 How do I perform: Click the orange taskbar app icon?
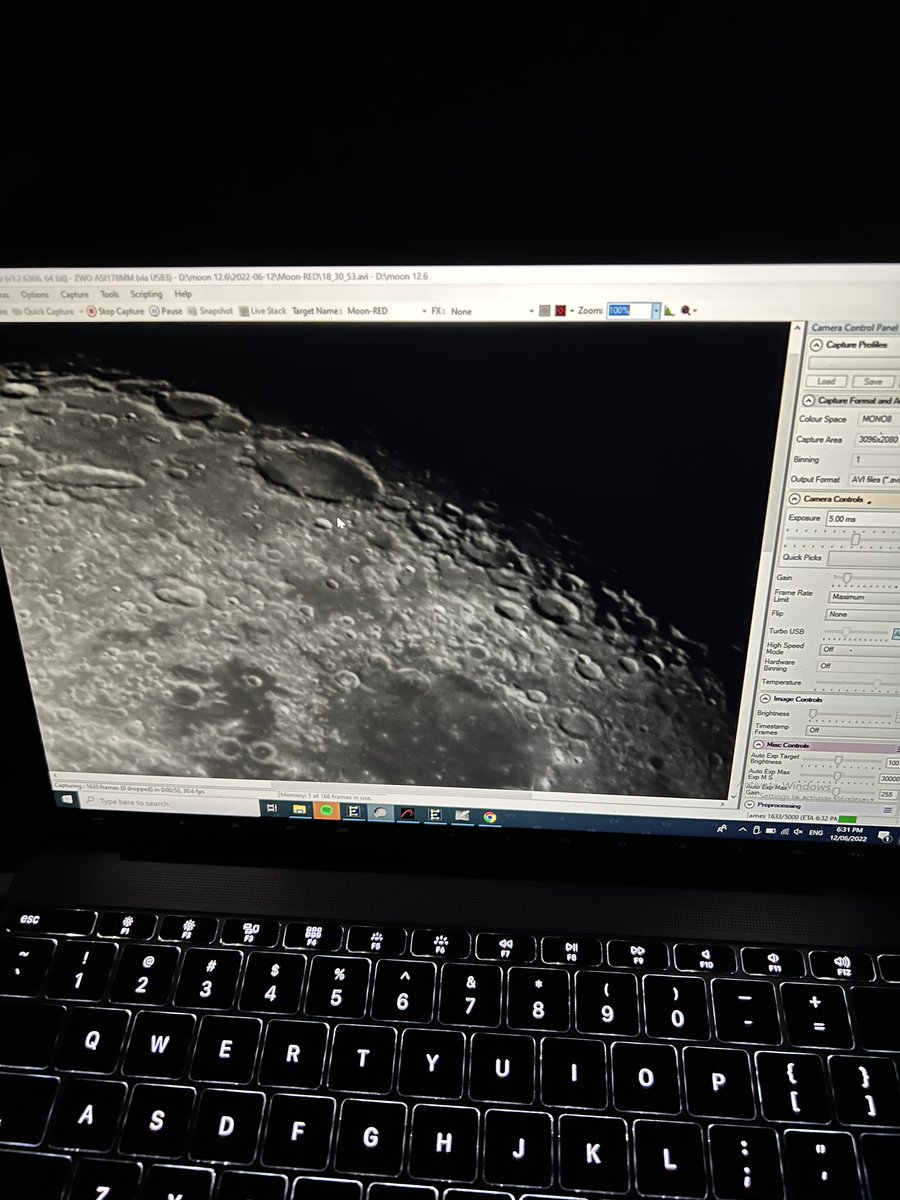pos(325,811)
